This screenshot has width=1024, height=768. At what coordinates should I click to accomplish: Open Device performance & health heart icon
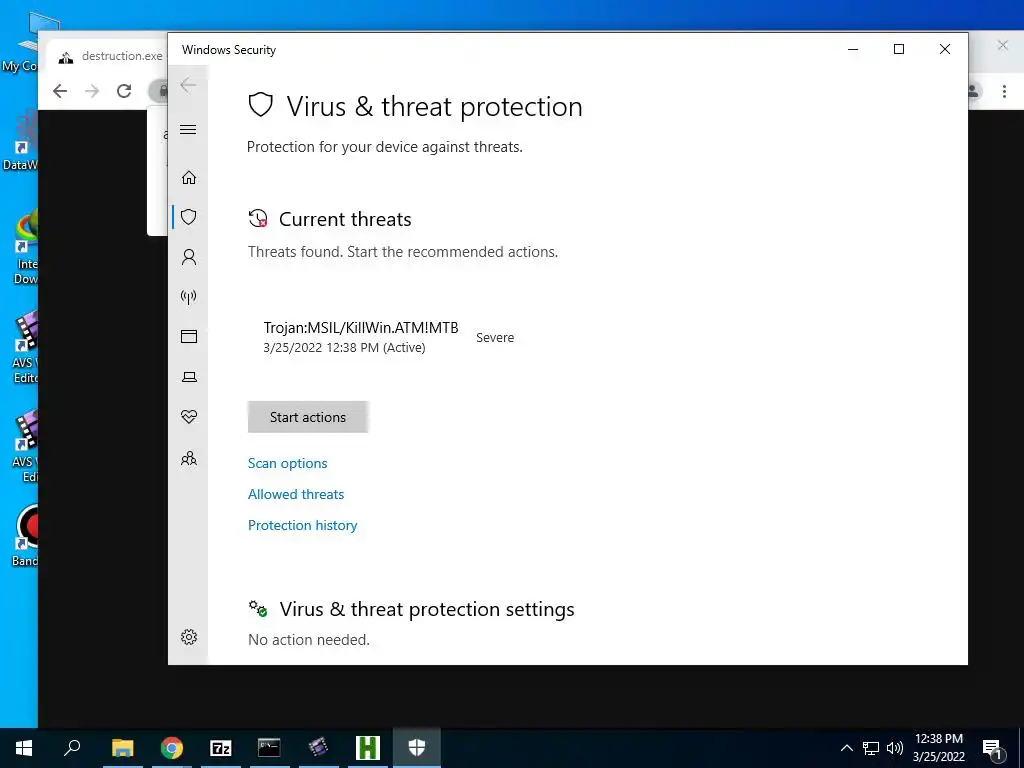(189, 417)
